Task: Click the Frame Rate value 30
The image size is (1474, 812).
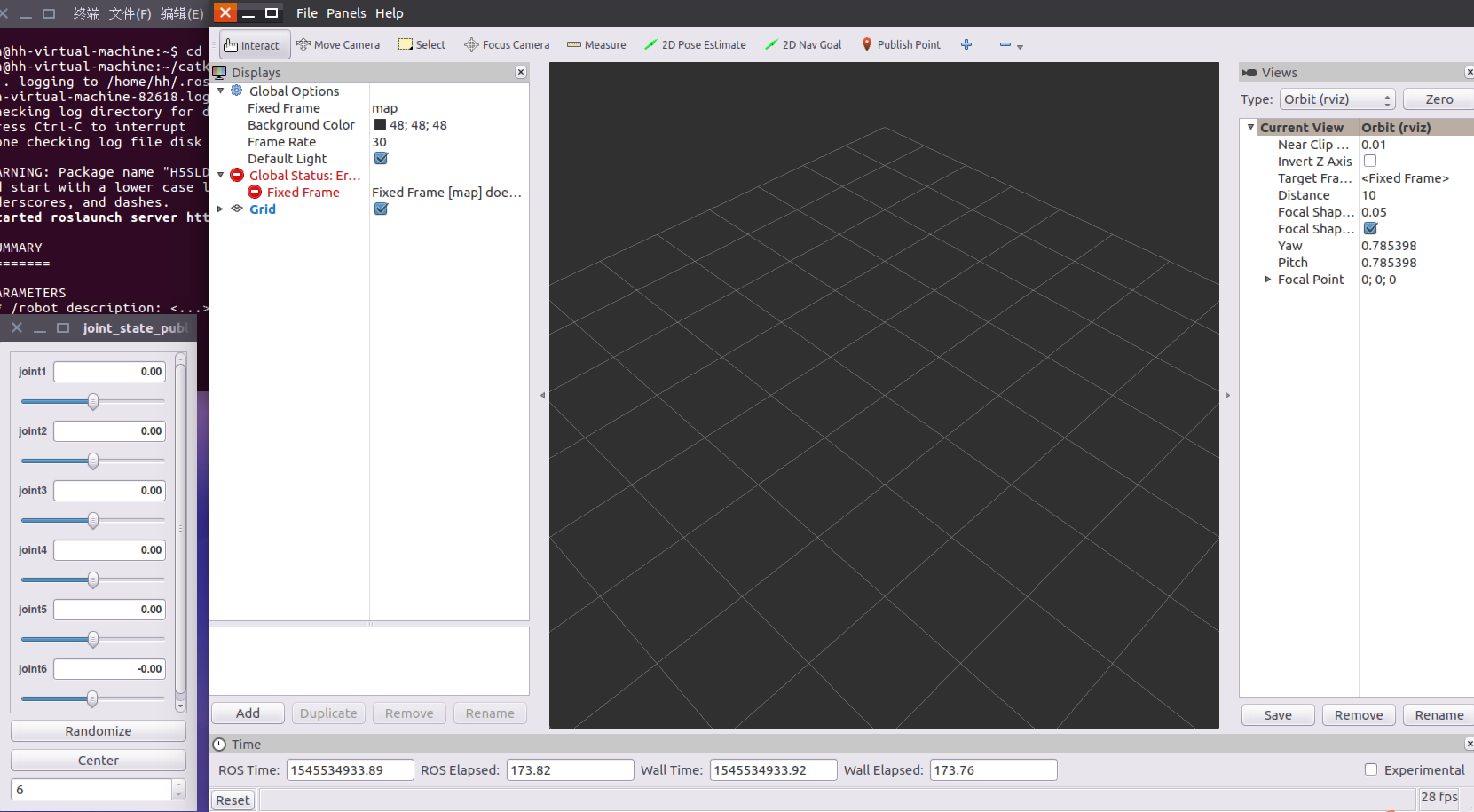Action: pos(379,142)
